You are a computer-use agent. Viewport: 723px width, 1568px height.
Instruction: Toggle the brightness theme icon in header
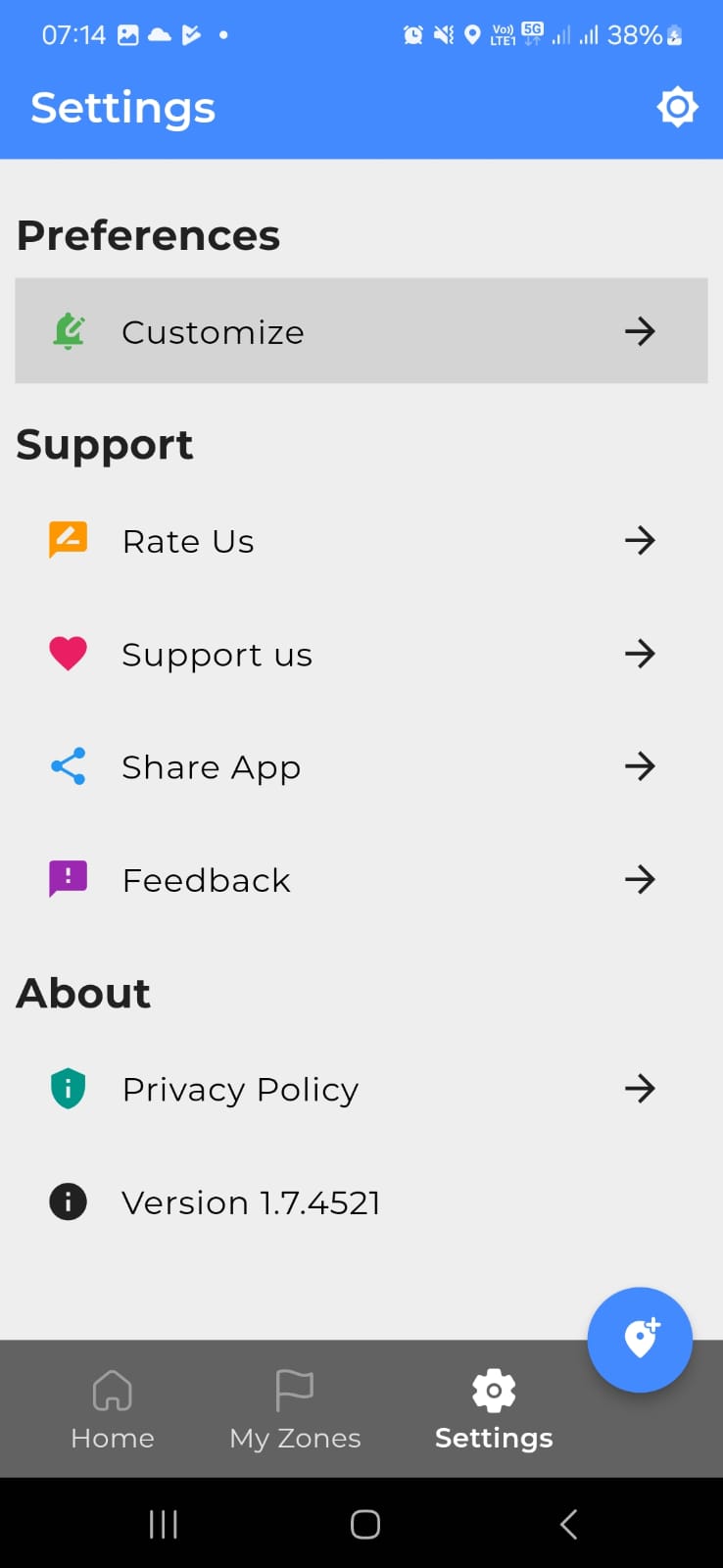(677, 107)
